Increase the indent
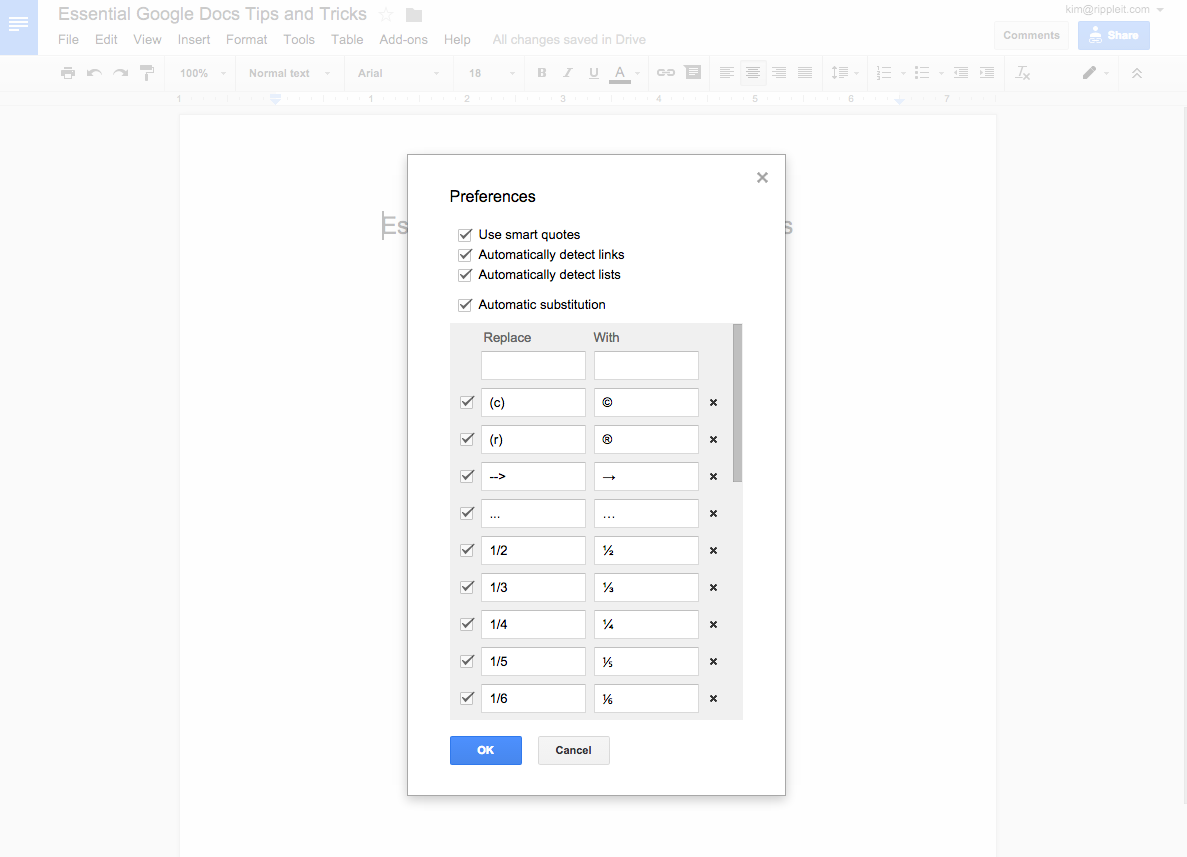 click(987, 73)
